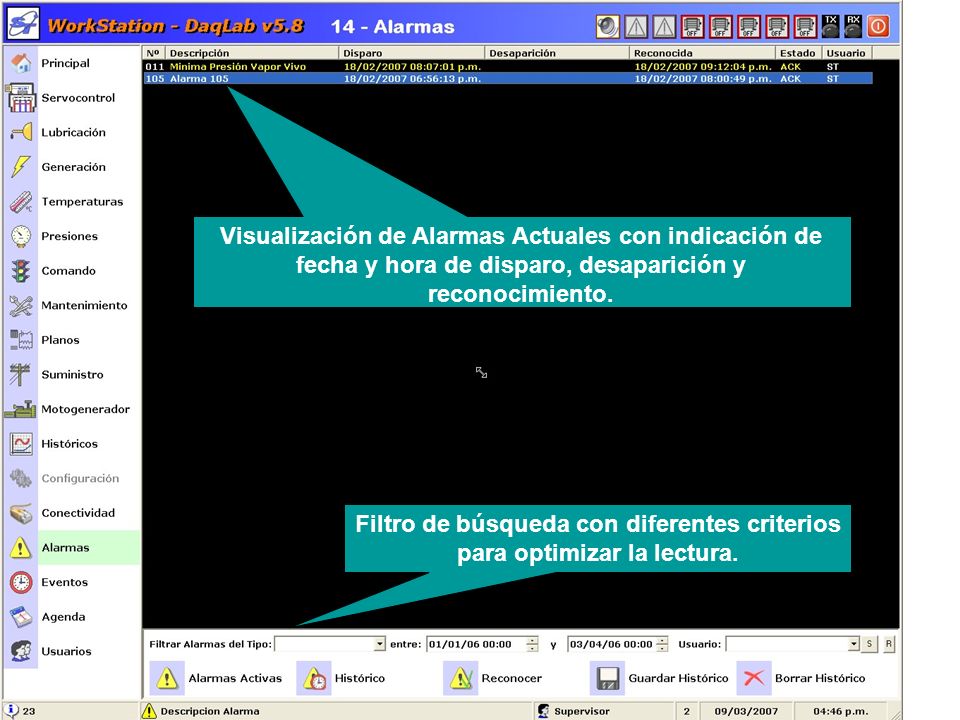
Task: Click the R filter reset button
Action: (888, 644)
